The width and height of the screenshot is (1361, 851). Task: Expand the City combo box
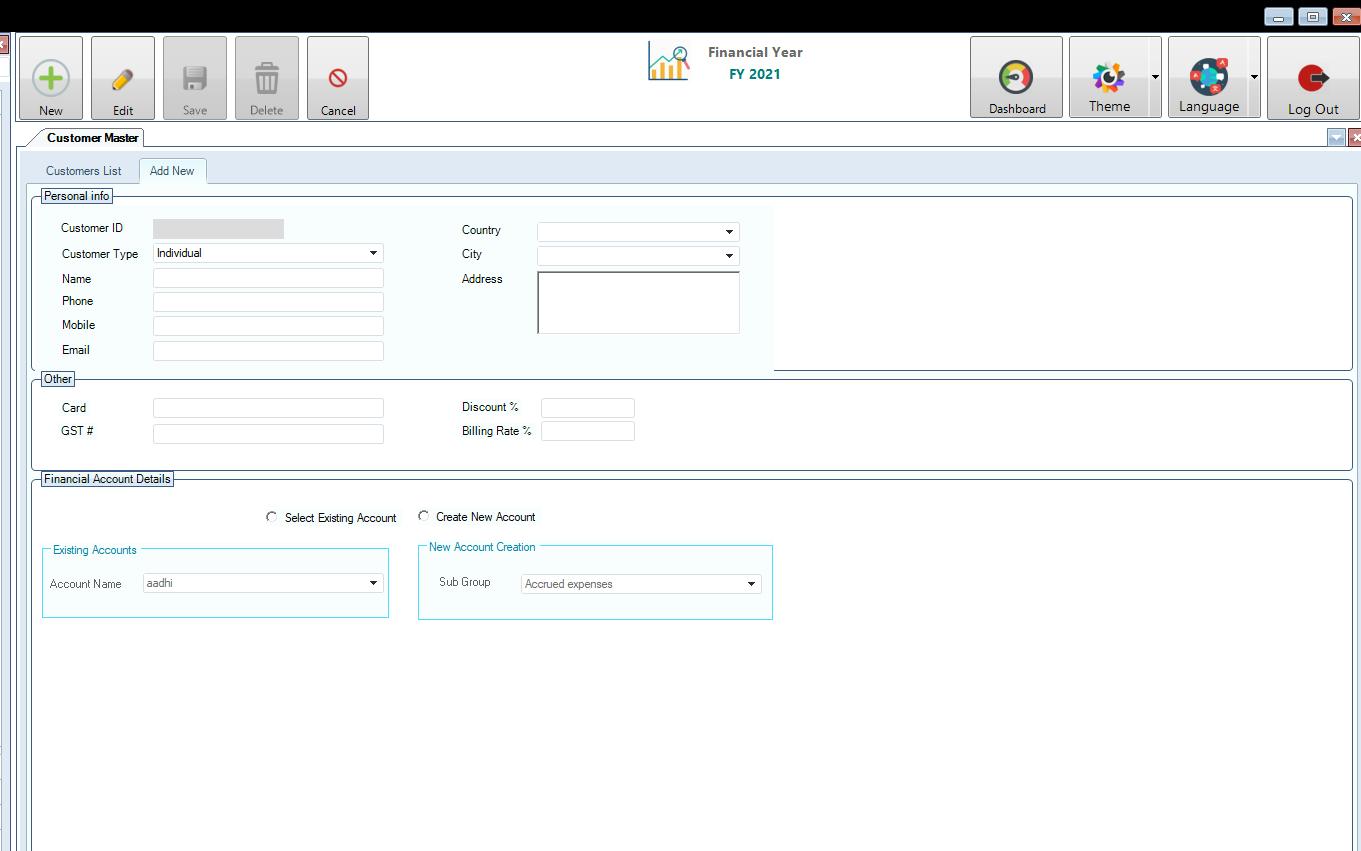tap(729, 256)
